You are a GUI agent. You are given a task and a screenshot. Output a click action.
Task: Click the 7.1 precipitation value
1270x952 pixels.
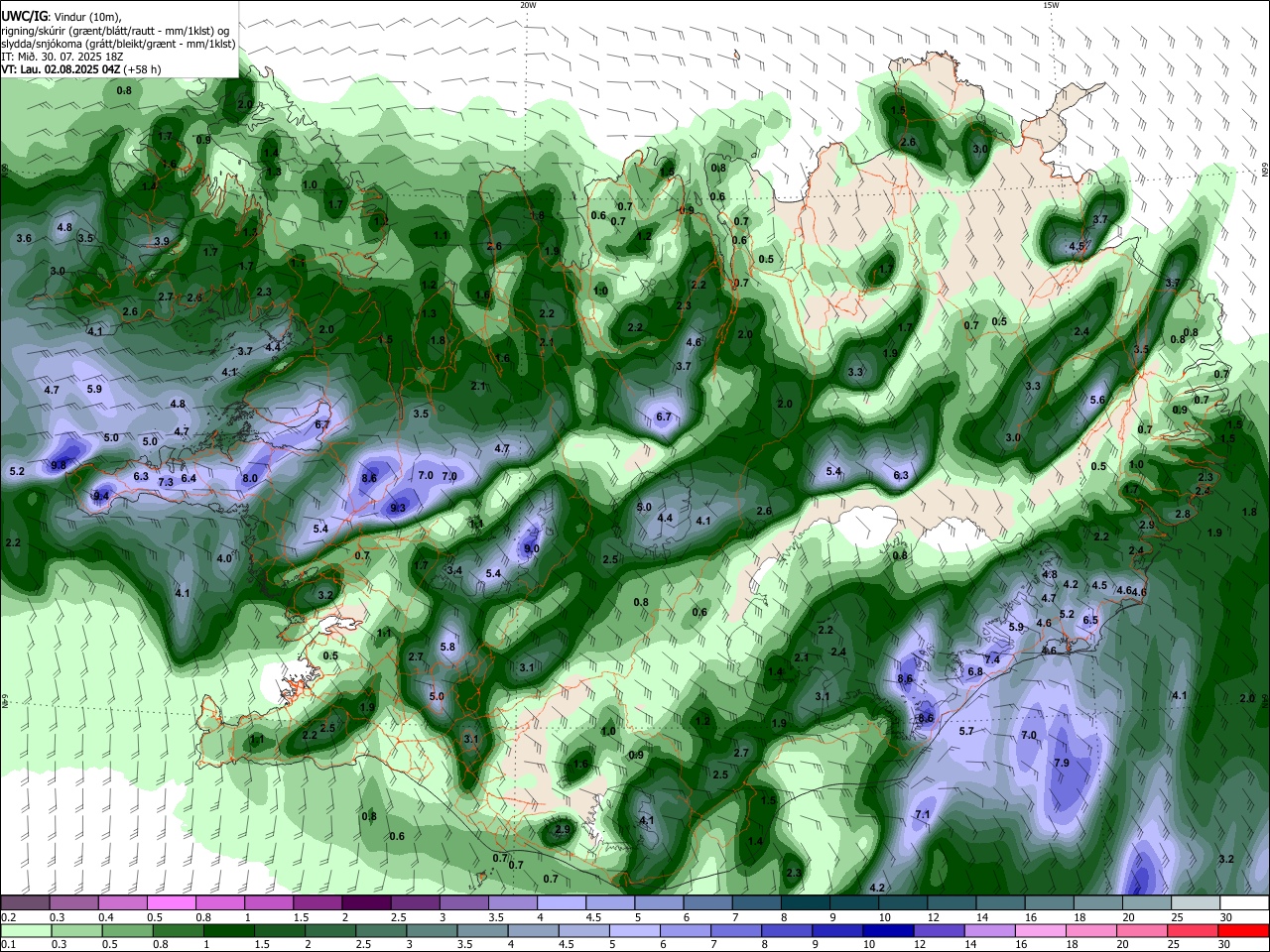tap(922, 814)
